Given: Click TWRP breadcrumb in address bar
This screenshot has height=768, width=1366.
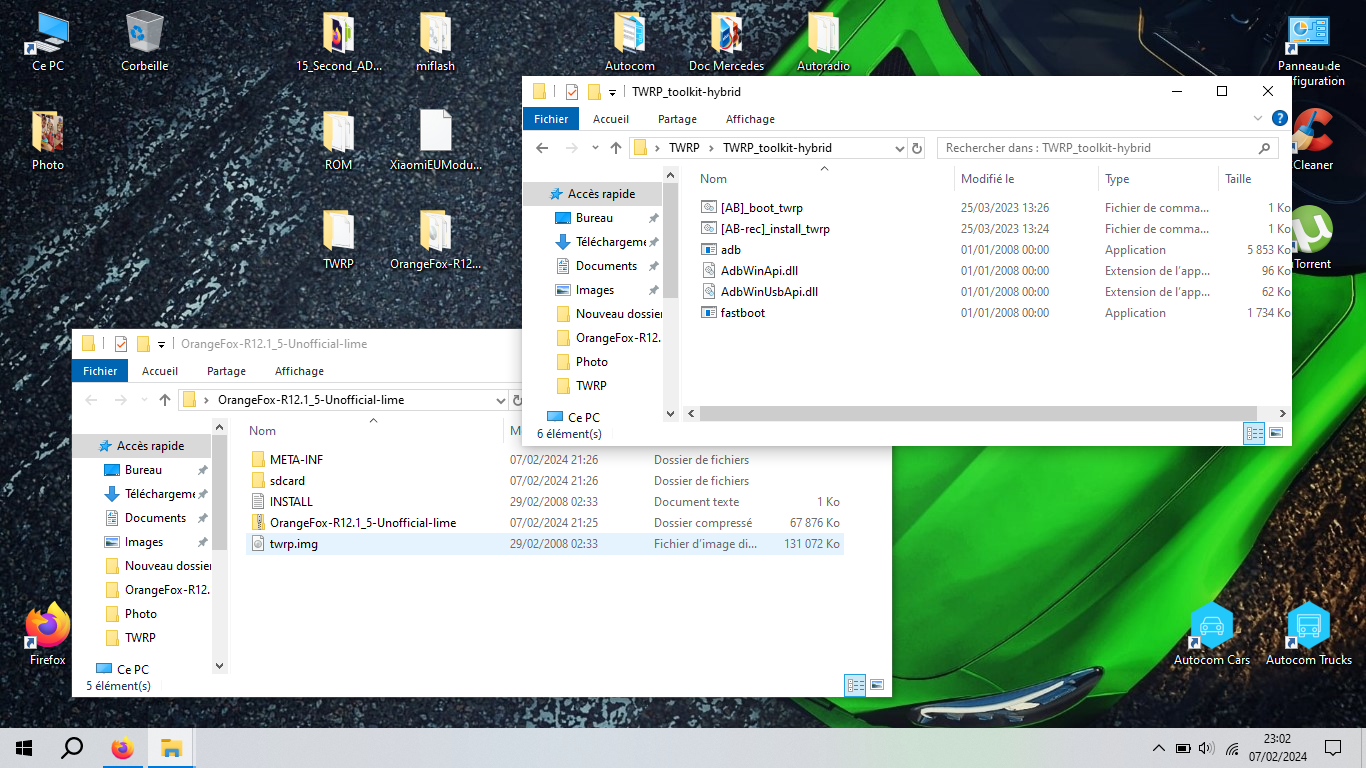Looking at the screenshot, I should click(x=684, y=148).
